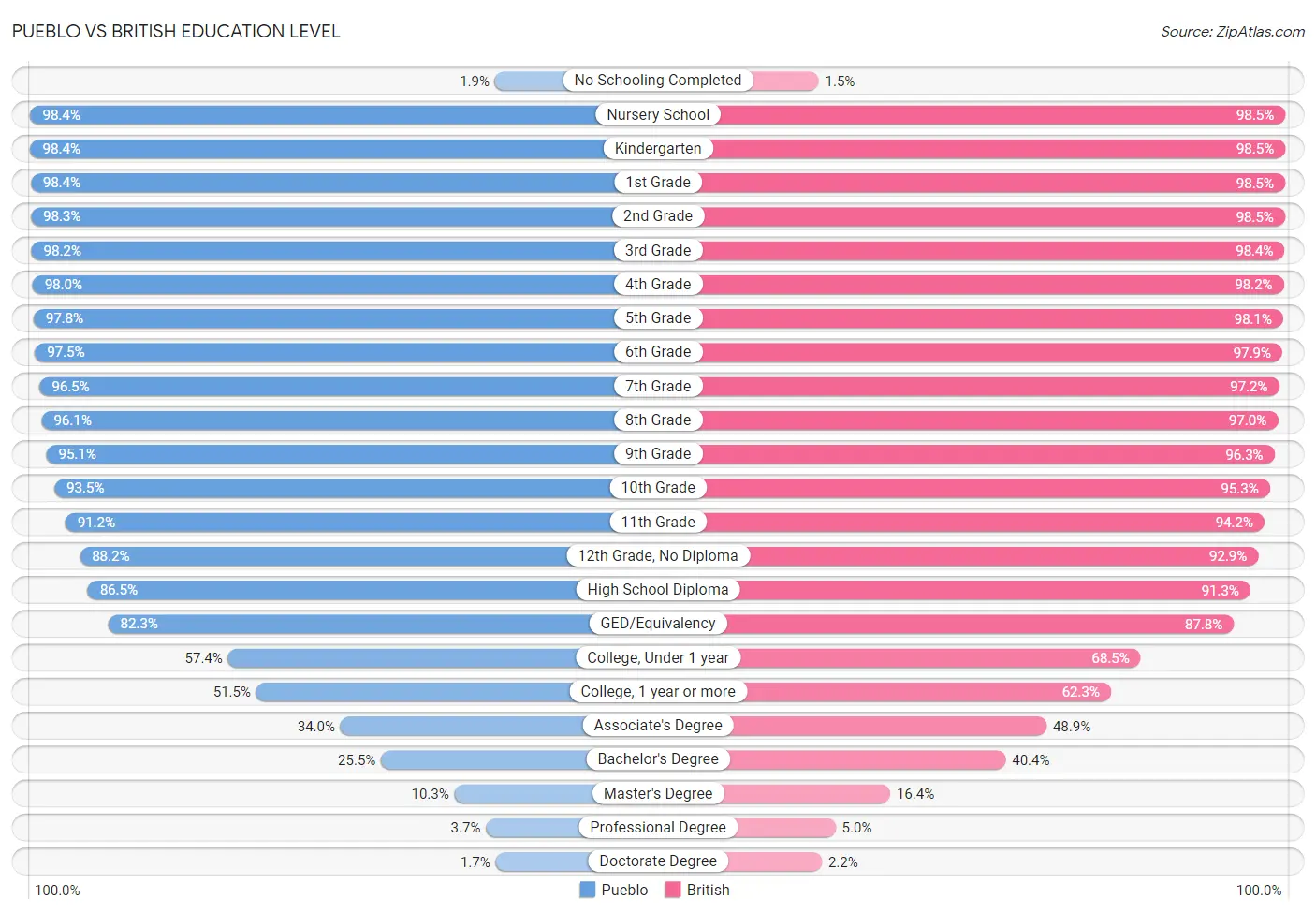Select the Nursery School category label
This screenshot has height=913, width=1316.
pos(658,114)
